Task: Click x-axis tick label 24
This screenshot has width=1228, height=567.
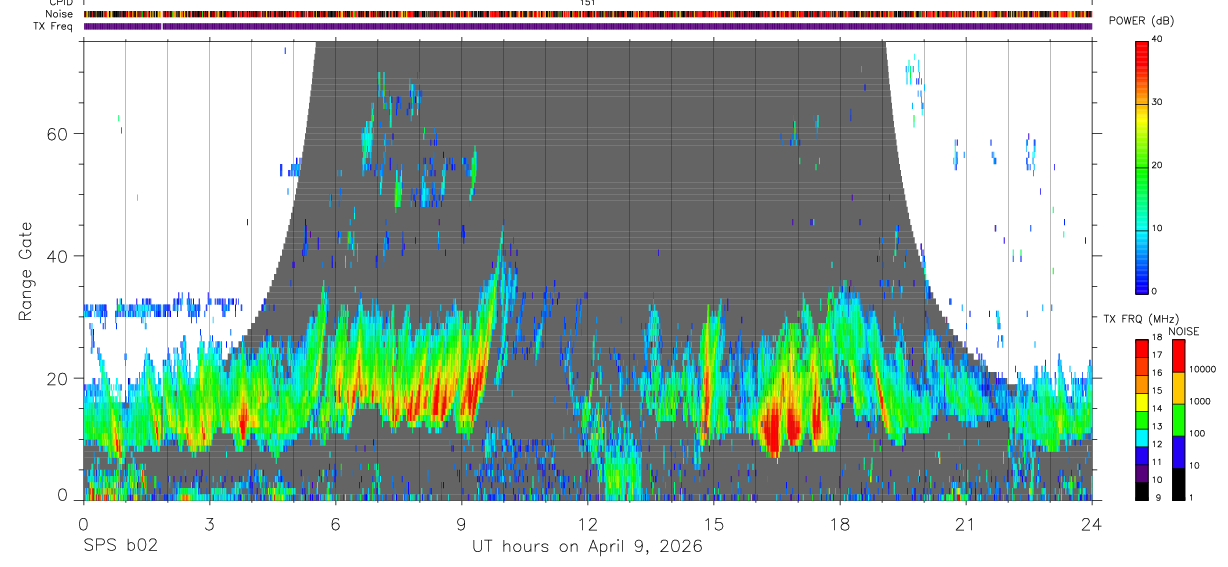Action: tap(1091, 524)
